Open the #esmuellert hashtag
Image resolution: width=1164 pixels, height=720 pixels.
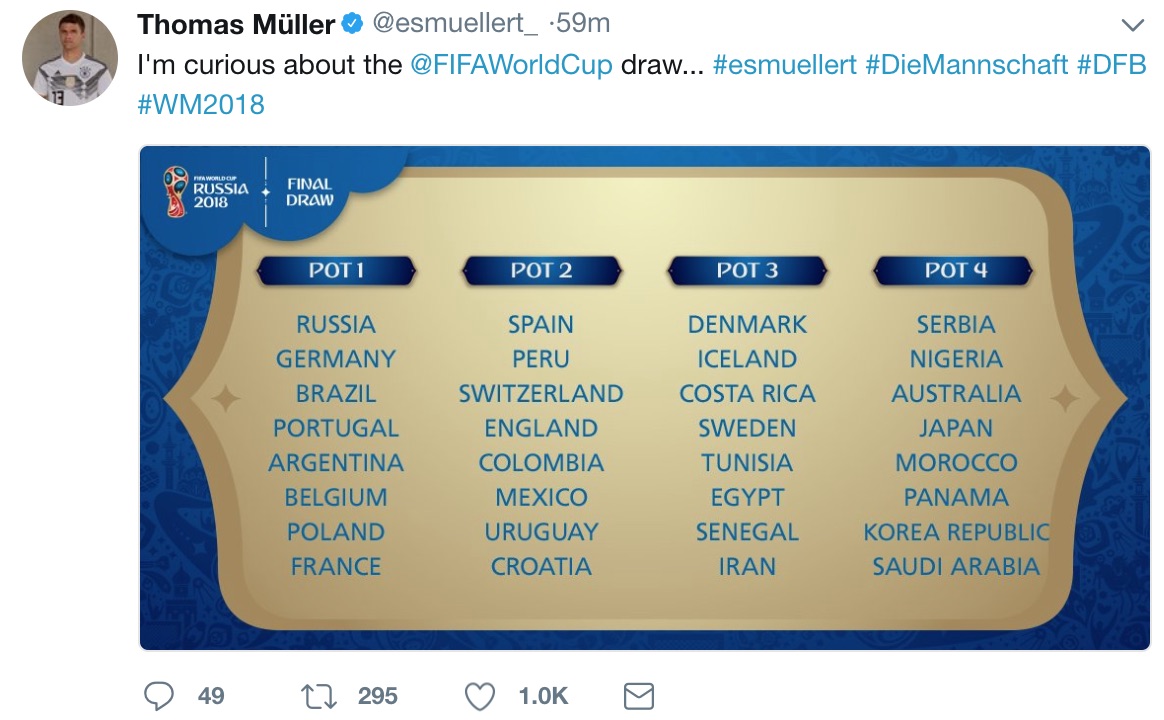785,65
